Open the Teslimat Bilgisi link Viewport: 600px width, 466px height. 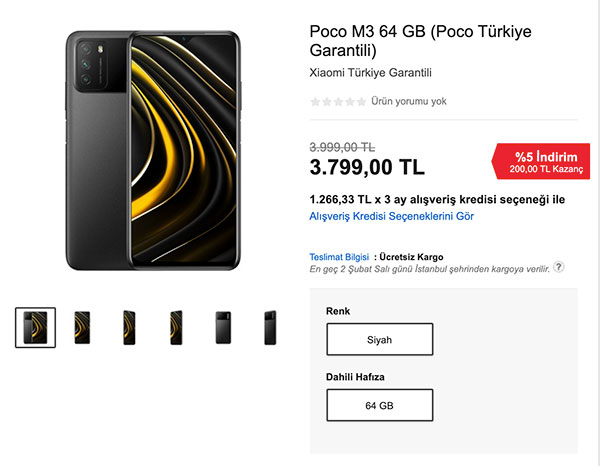339,256
